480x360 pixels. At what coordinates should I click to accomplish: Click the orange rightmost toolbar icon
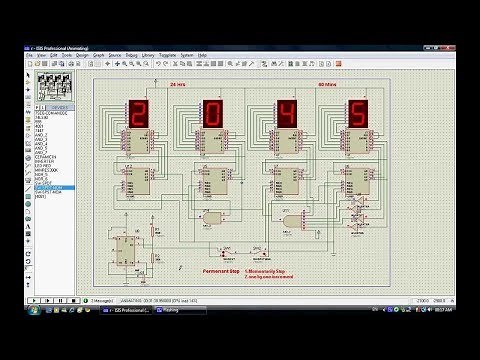coord(338,63)
